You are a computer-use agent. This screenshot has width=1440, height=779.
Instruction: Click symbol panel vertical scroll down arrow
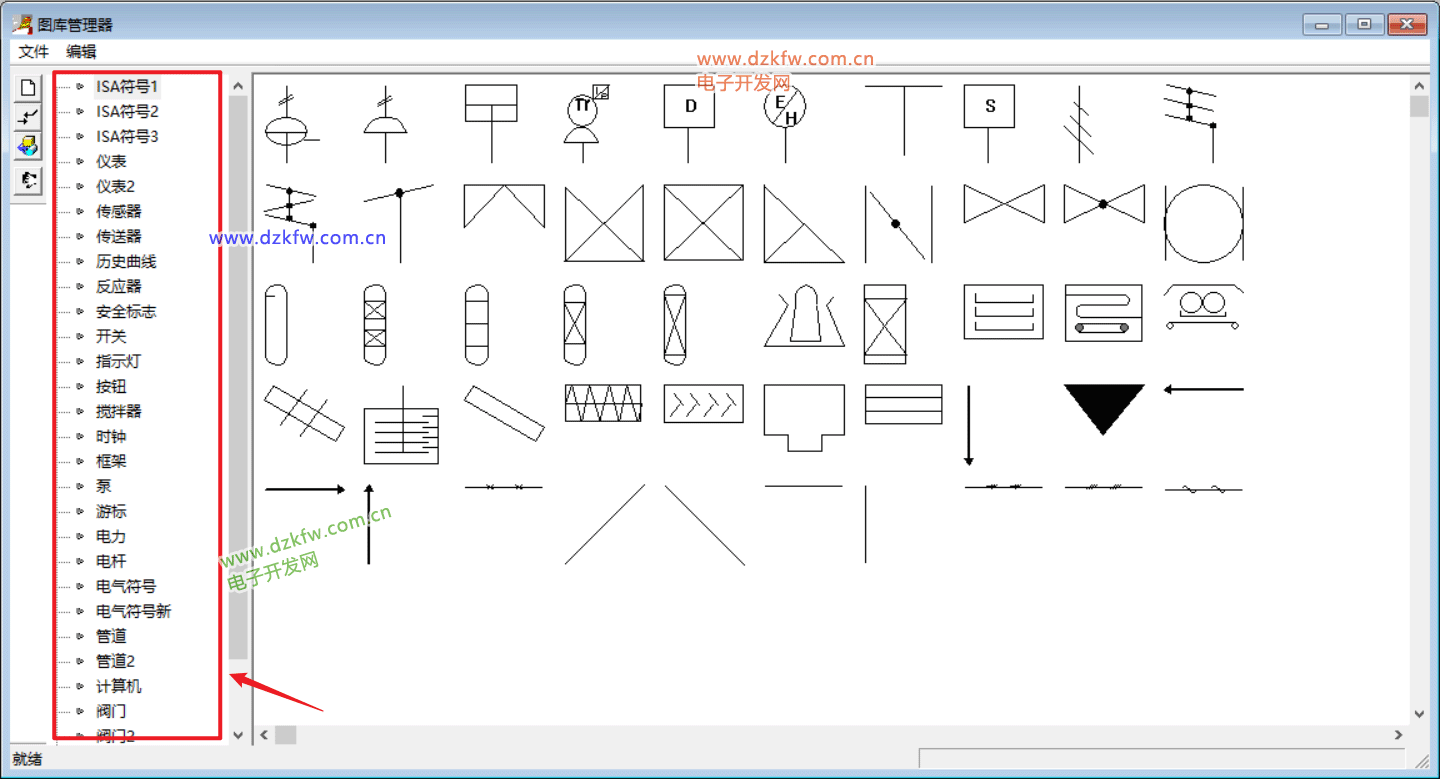[1419, 714]
